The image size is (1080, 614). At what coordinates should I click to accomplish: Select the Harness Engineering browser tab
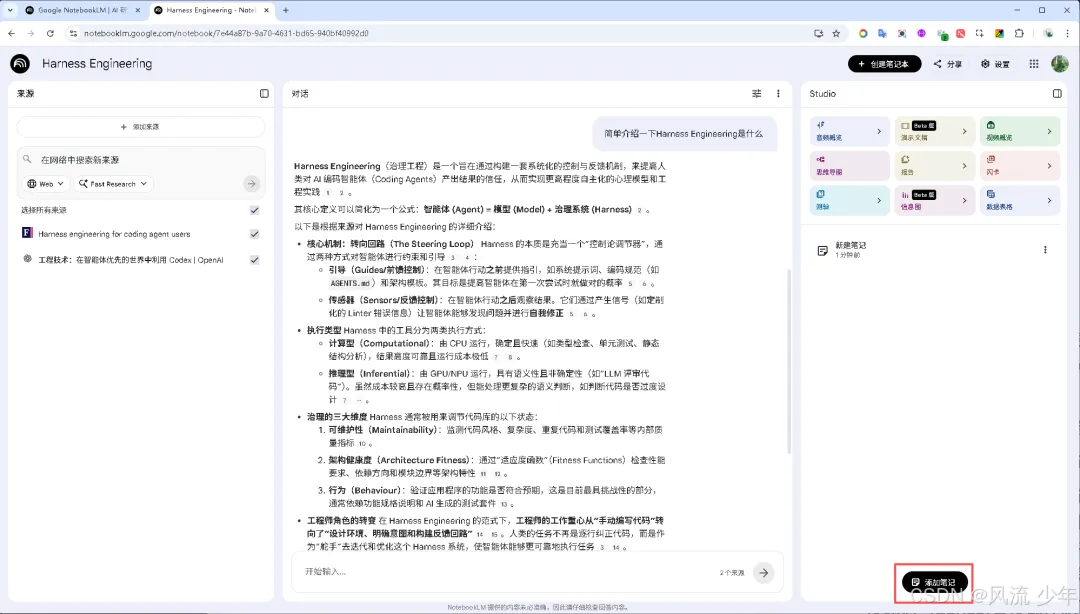coord(210,10)
